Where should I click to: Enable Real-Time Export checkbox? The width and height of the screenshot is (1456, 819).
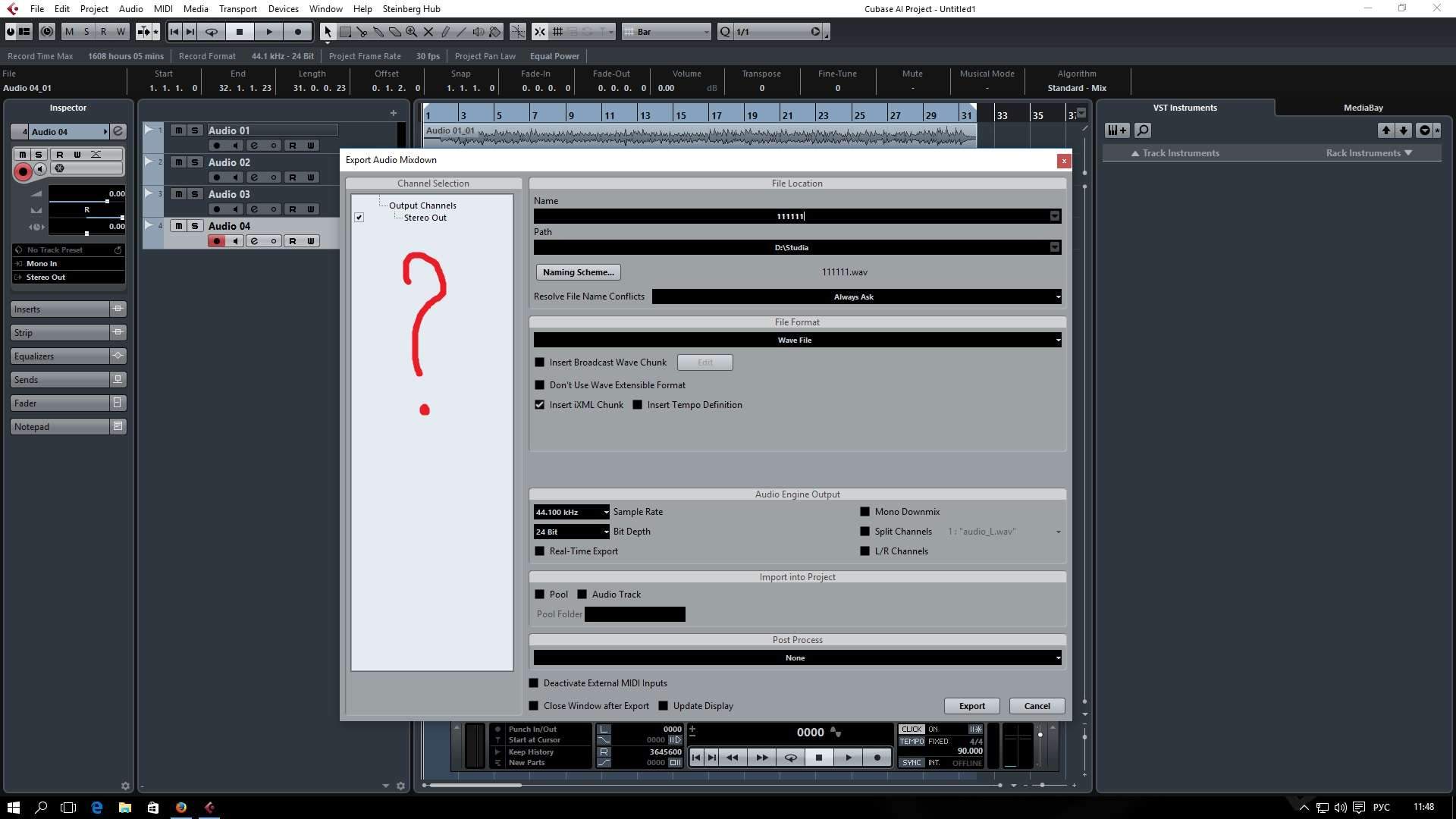coord(540,551)
